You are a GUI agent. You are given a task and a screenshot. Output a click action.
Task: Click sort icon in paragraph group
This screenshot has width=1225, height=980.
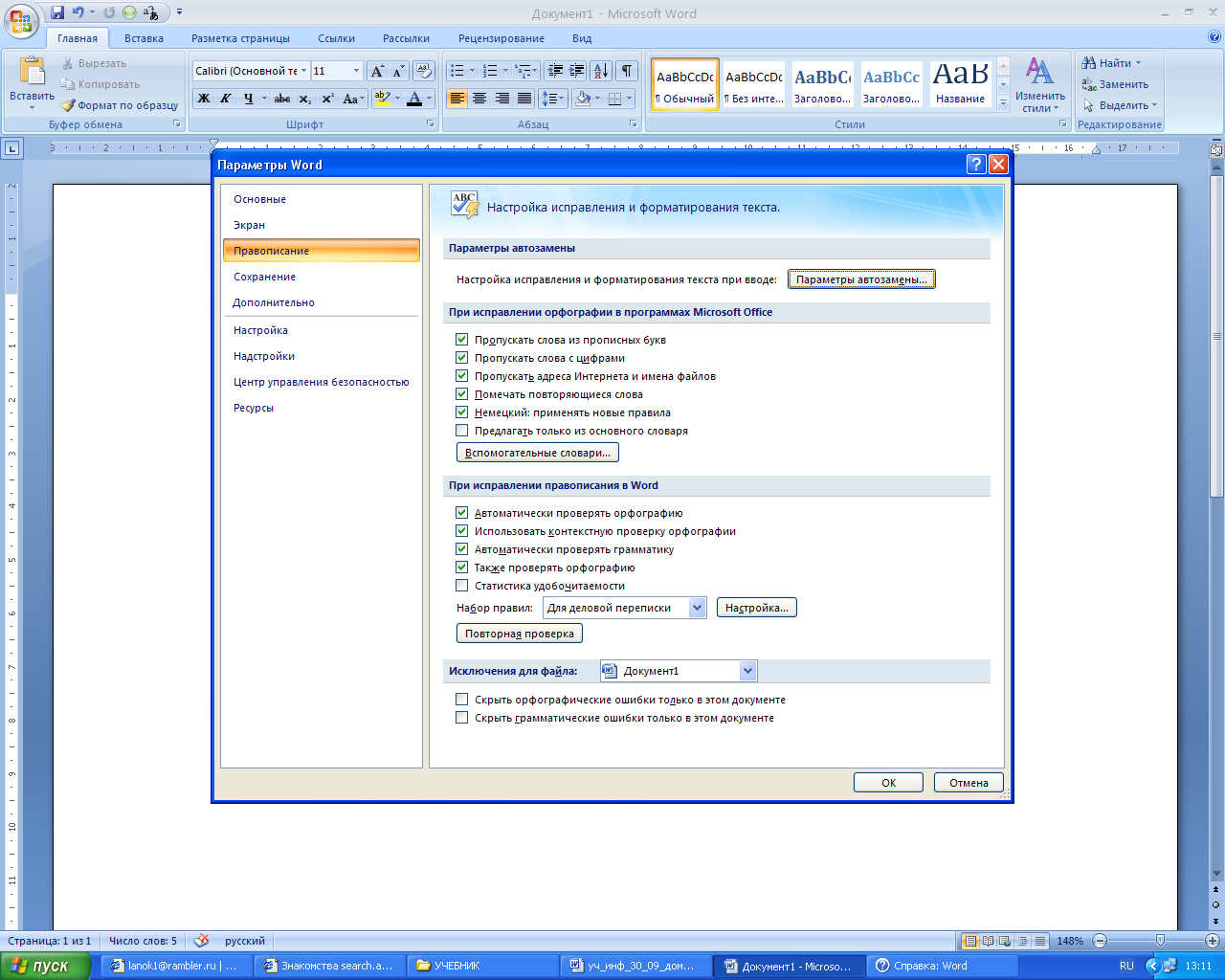(x=601, y=71)
